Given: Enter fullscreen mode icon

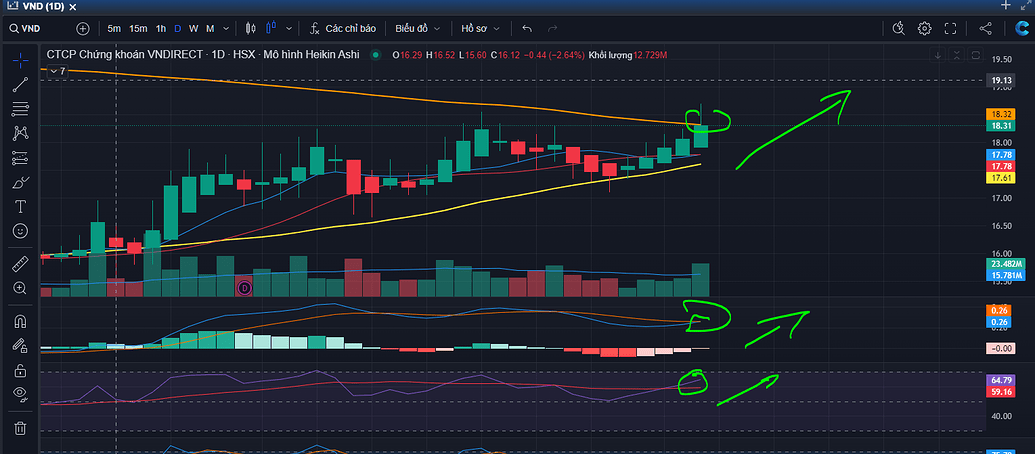Looking at the screenshot, I should coord(951,28).
